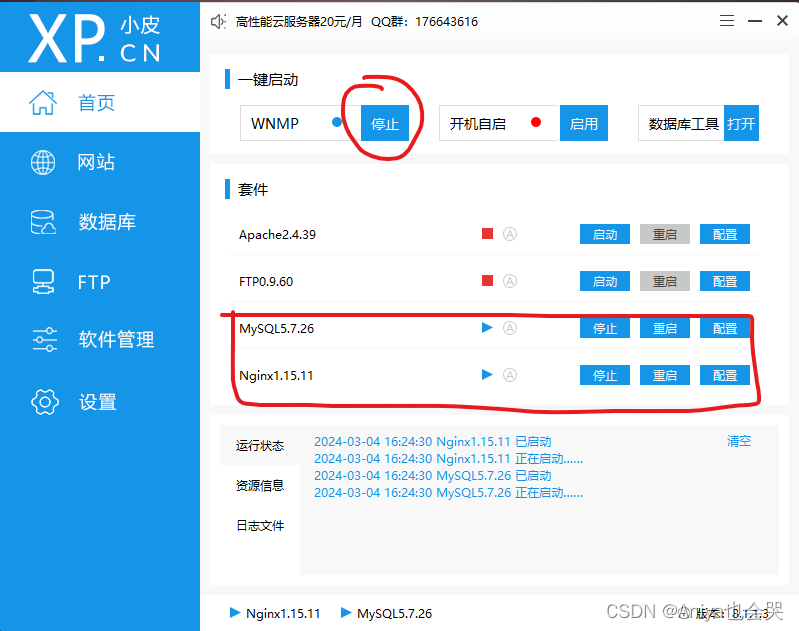Open the 首页 home page in sidebar
This screenshot has height=631, width=799.
pos(100,102)
